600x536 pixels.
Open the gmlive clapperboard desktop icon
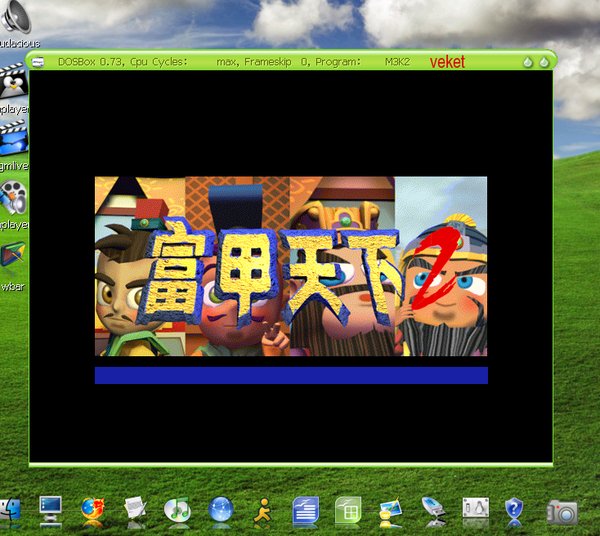point(14,138)
